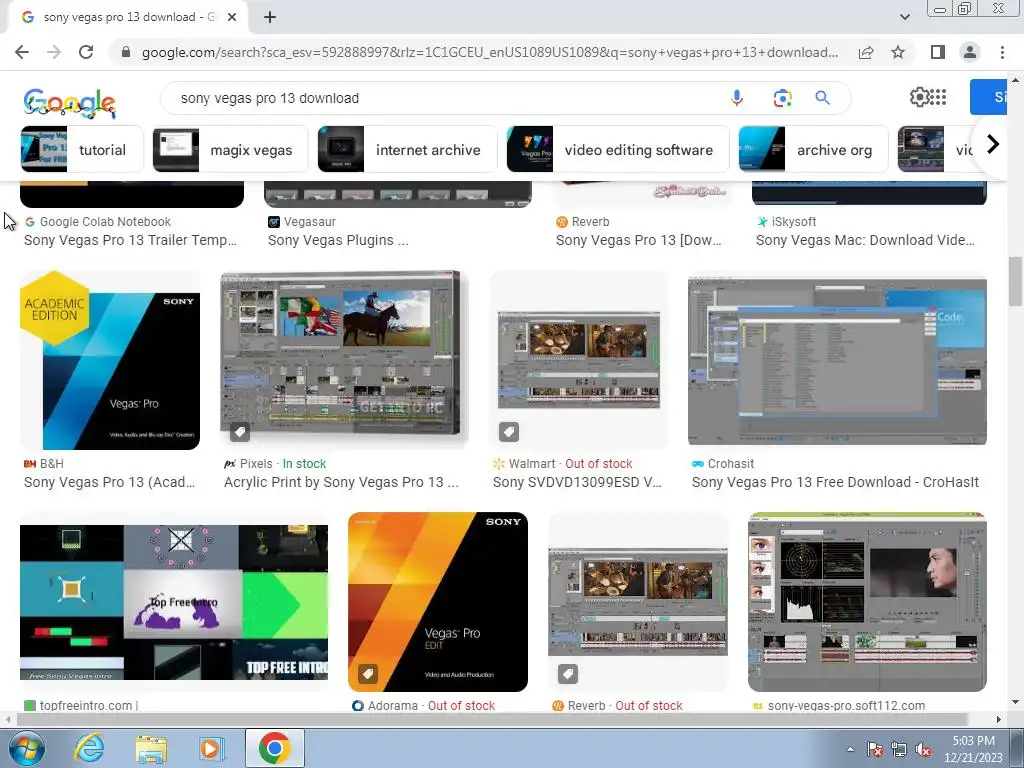Screen dimensions: 1024x768
Task: Toggle the browser side panel
Action: click(938, 52)
